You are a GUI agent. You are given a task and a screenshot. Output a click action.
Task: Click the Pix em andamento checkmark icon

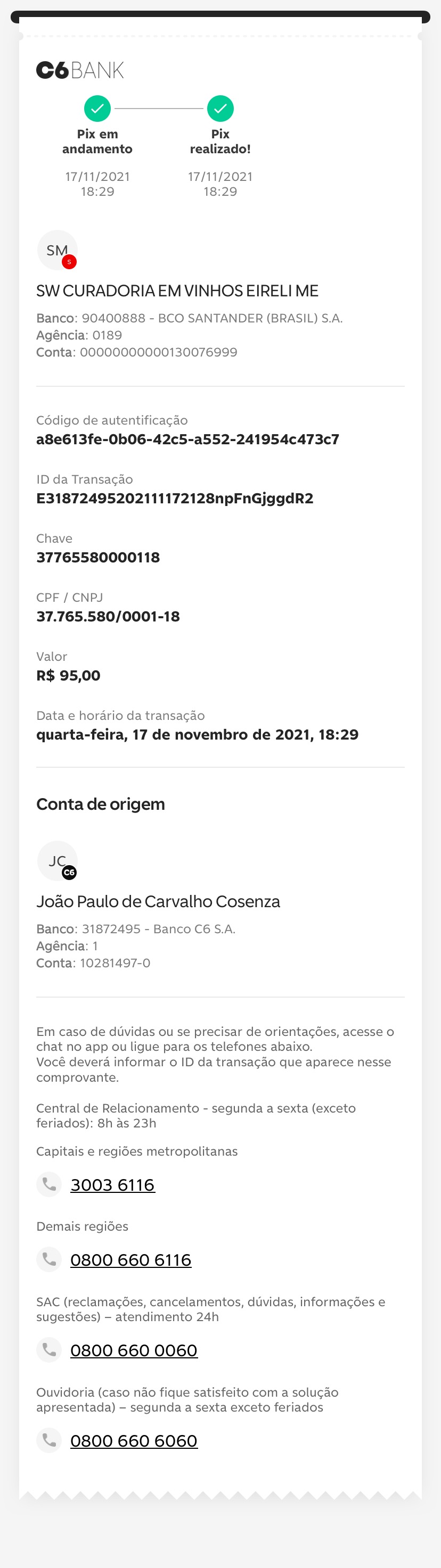[x=97, y=109]
